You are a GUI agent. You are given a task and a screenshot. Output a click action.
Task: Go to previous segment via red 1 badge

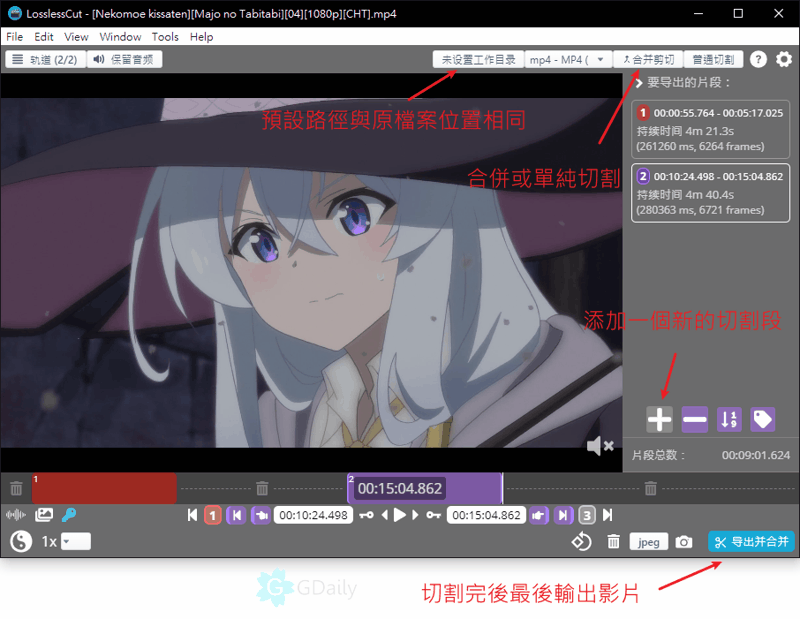point(213,515)
